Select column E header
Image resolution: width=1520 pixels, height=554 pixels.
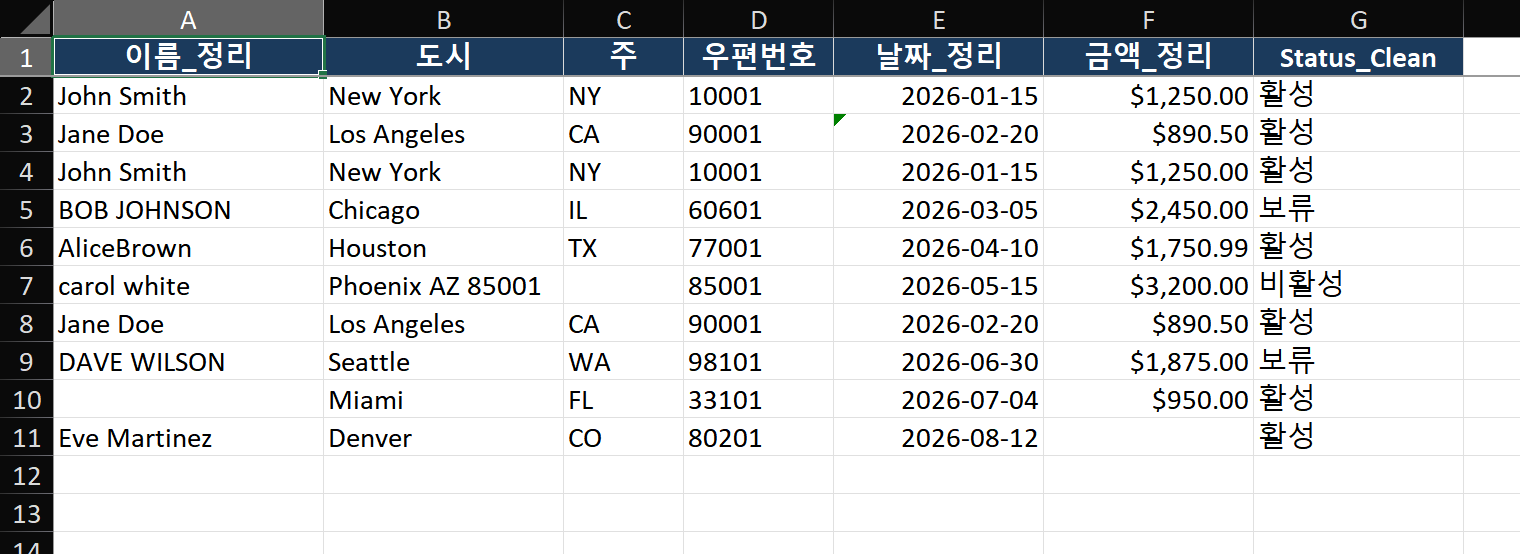[939, 19]
